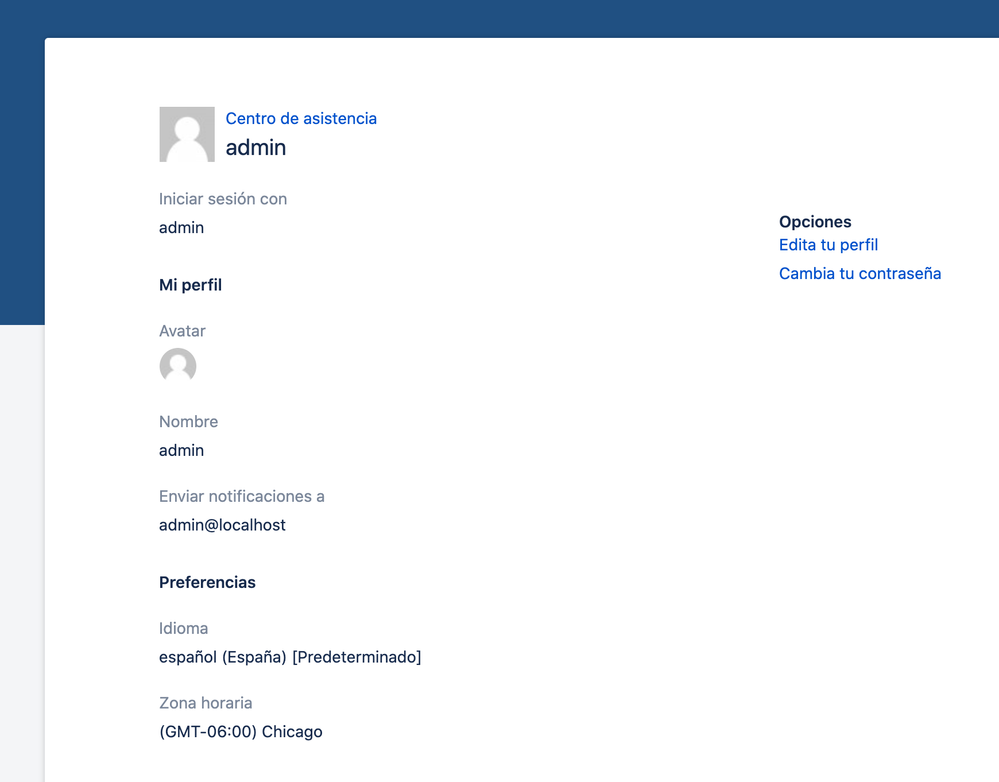Click the square profile avatar image

tap(187, 134)
